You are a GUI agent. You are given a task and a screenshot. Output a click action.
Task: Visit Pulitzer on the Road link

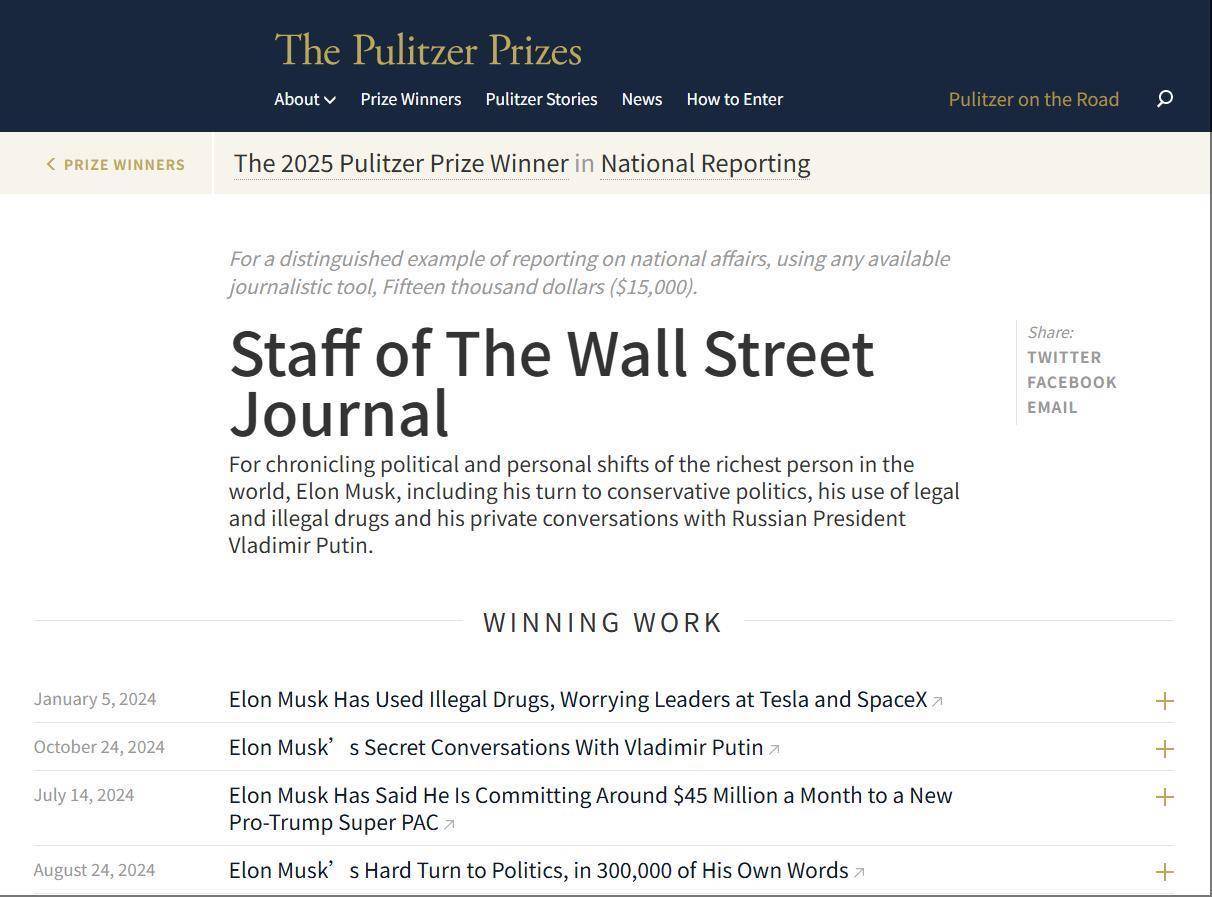(1034, 99)
